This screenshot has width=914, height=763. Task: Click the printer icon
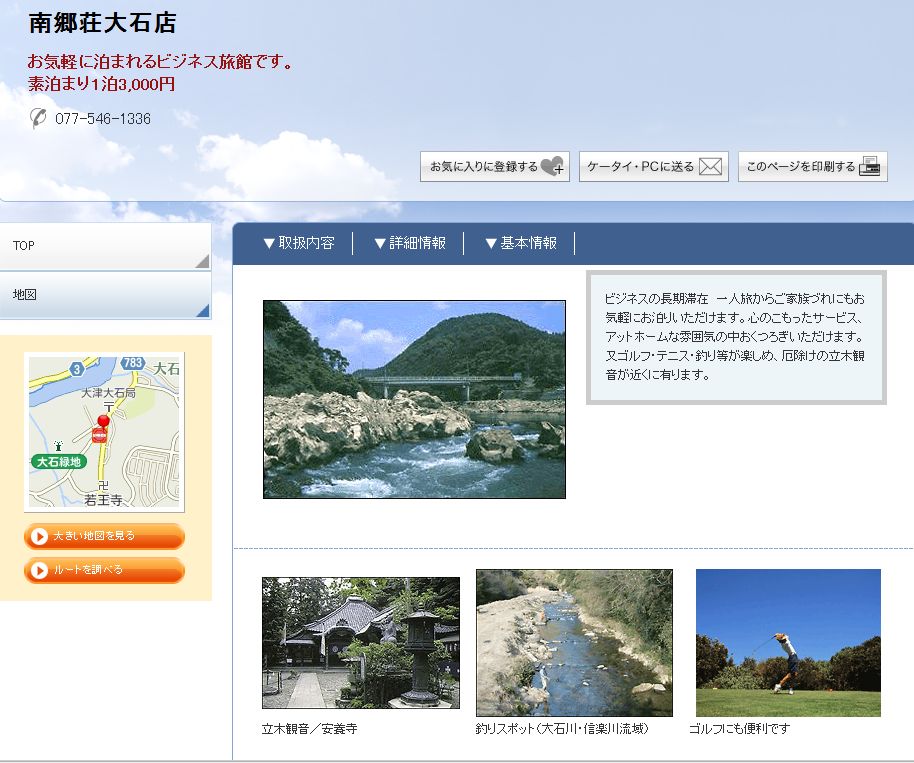(x=870, y=167)
